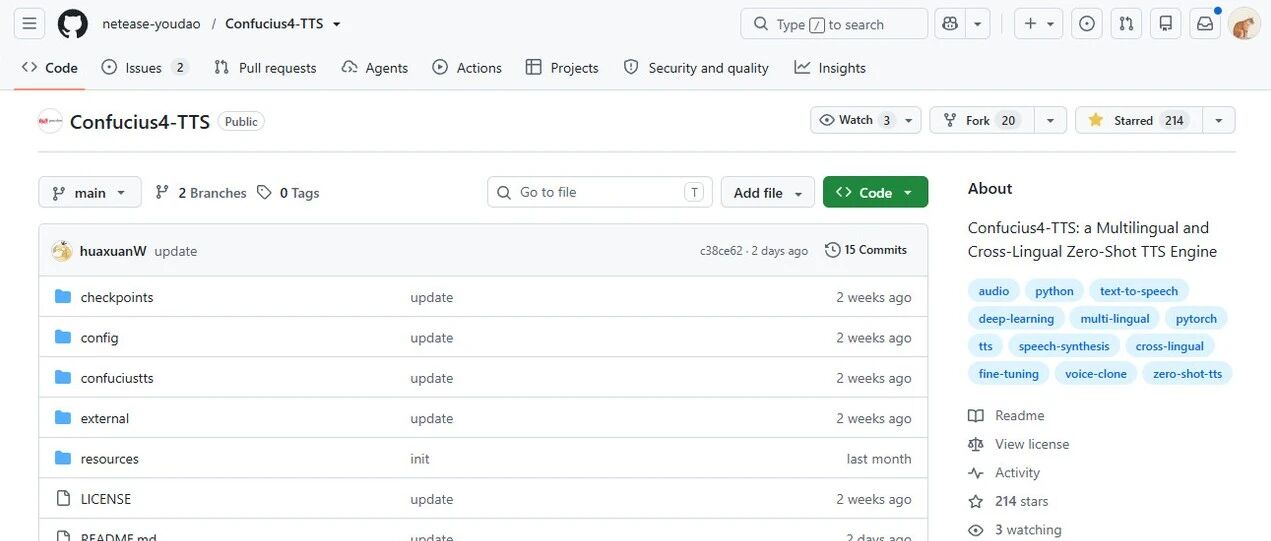Go to GitHub homepage logo
Screen dimensions: 1271x541
click(72, 24)
